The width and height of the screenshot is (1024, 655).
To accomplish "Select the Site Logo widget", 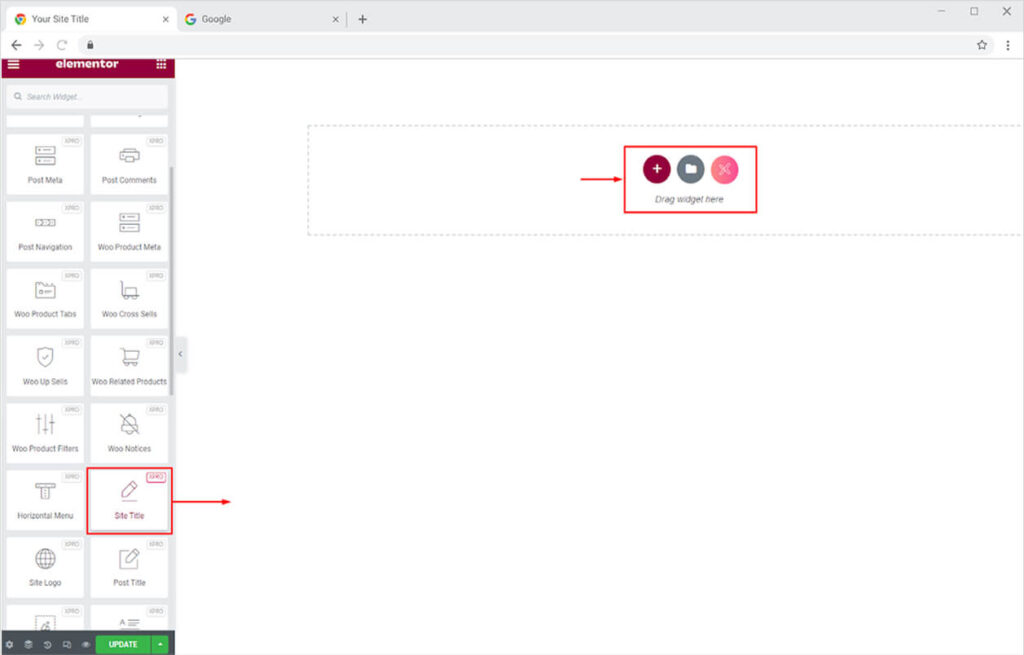I will [45, 566].
